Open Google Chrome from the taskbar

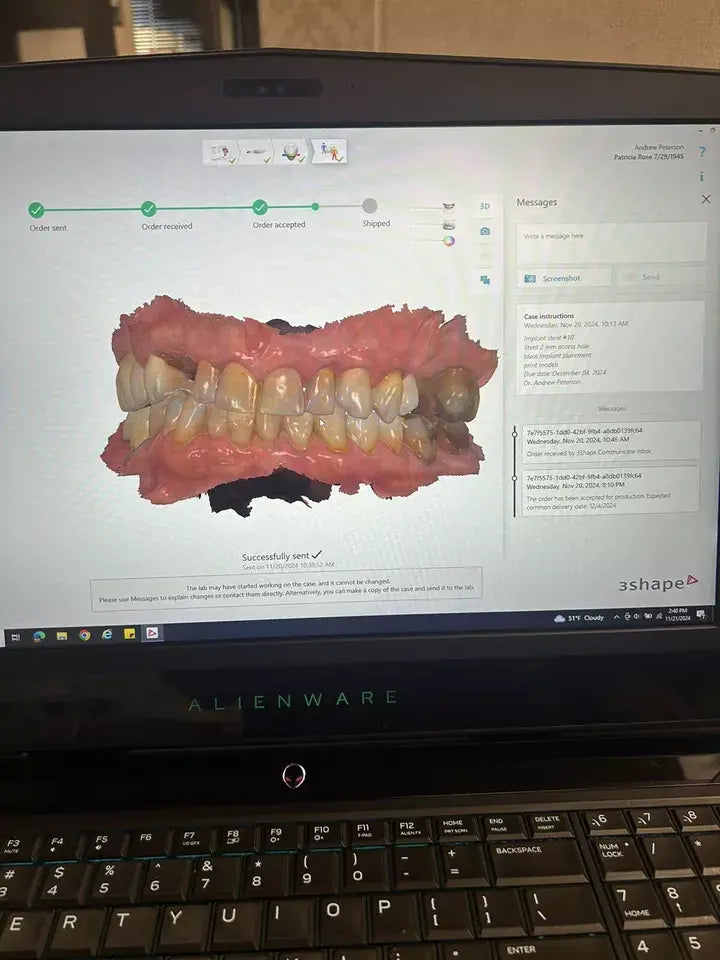click(84, 635)
